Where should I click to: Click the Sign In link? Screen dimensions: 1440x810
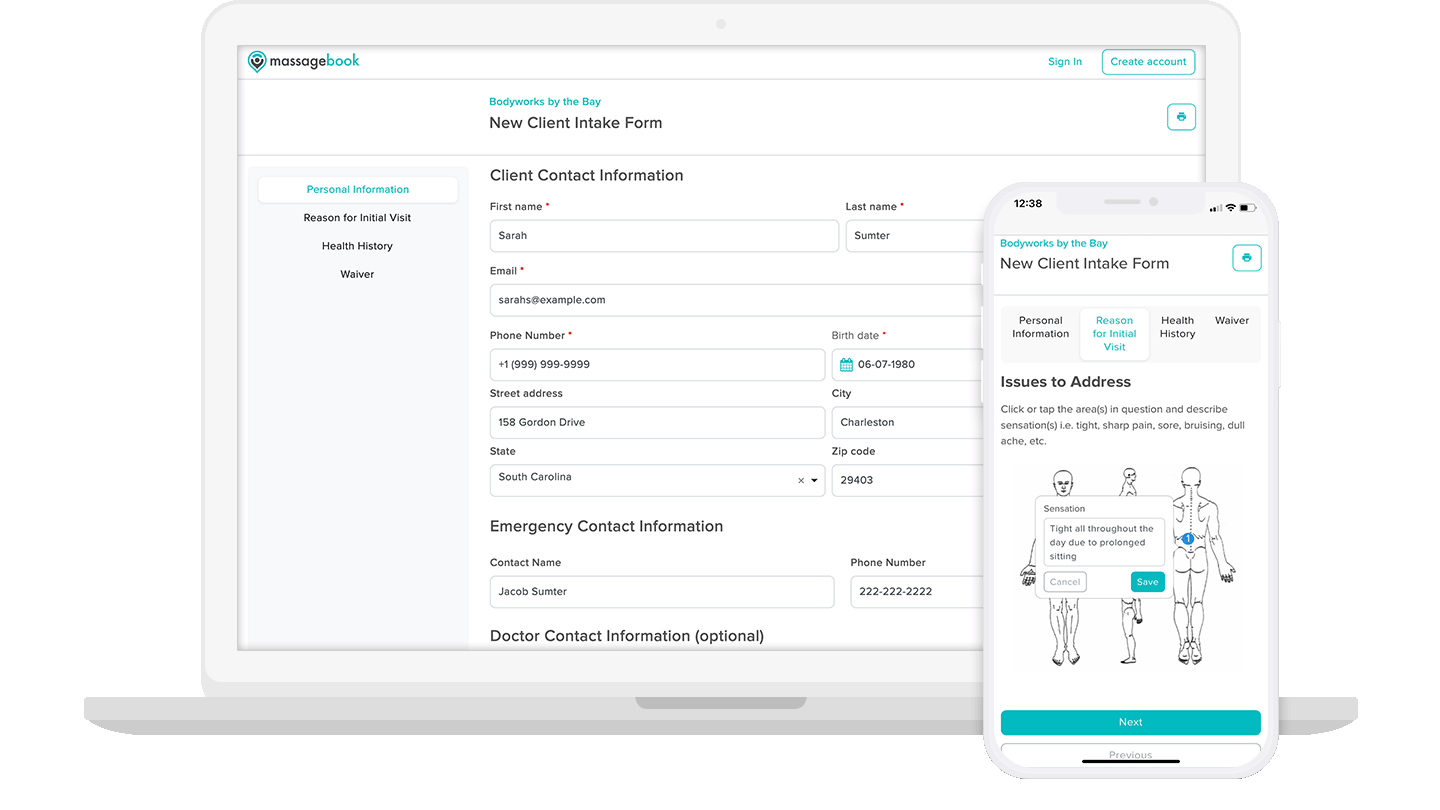(x=1064, y=61)
